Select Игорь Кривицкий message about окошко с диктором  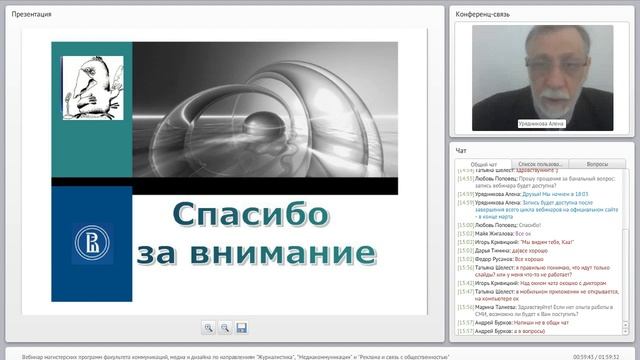tap(532, 283)
